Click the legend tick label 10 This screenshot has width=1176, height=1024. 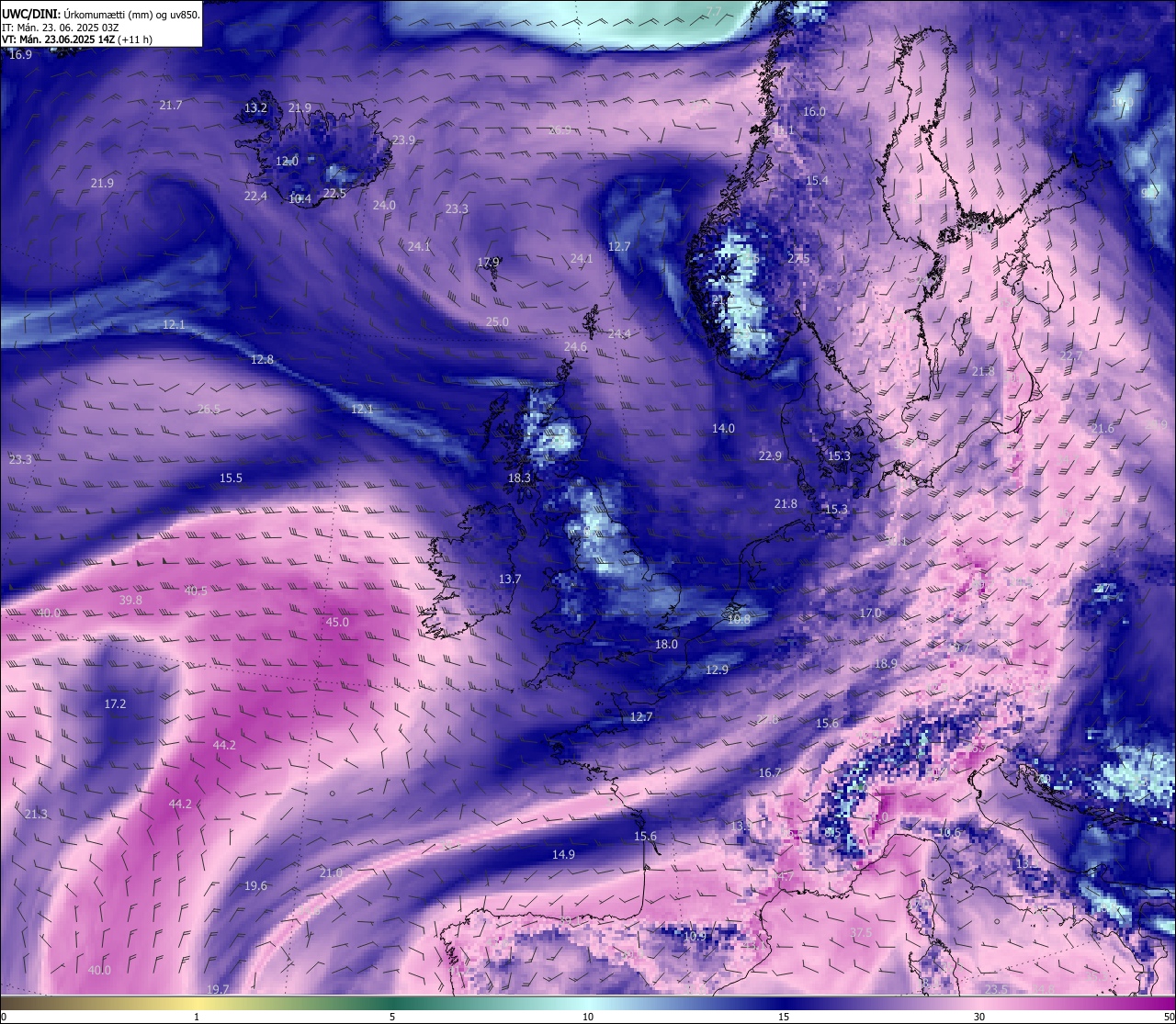tap(588, 1017)
